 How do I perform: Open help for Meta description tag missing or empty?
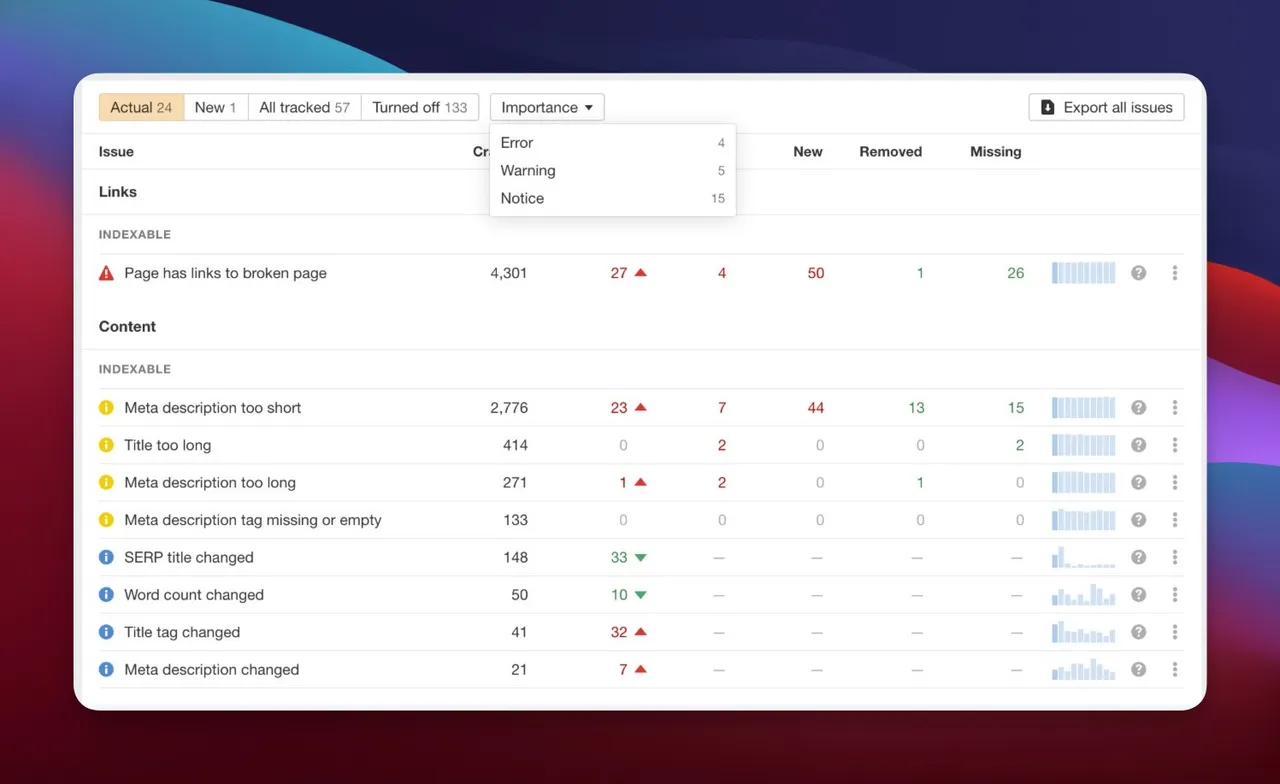1138,520
